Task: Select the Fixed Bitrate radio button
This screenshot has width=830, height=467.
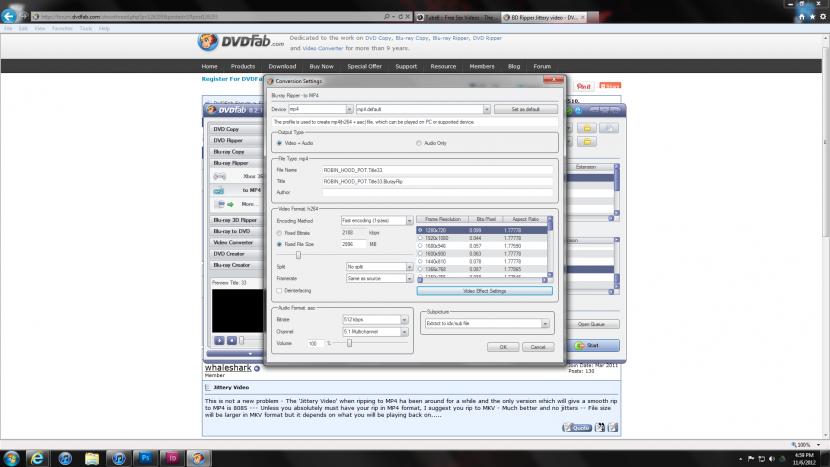Action: pos(279,233)
